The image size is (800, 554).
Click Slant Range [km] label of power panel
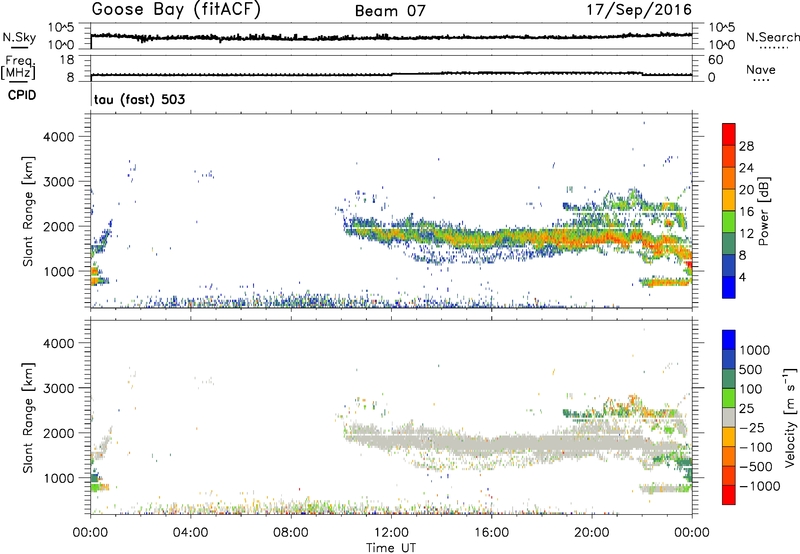[x=28, y=211]
